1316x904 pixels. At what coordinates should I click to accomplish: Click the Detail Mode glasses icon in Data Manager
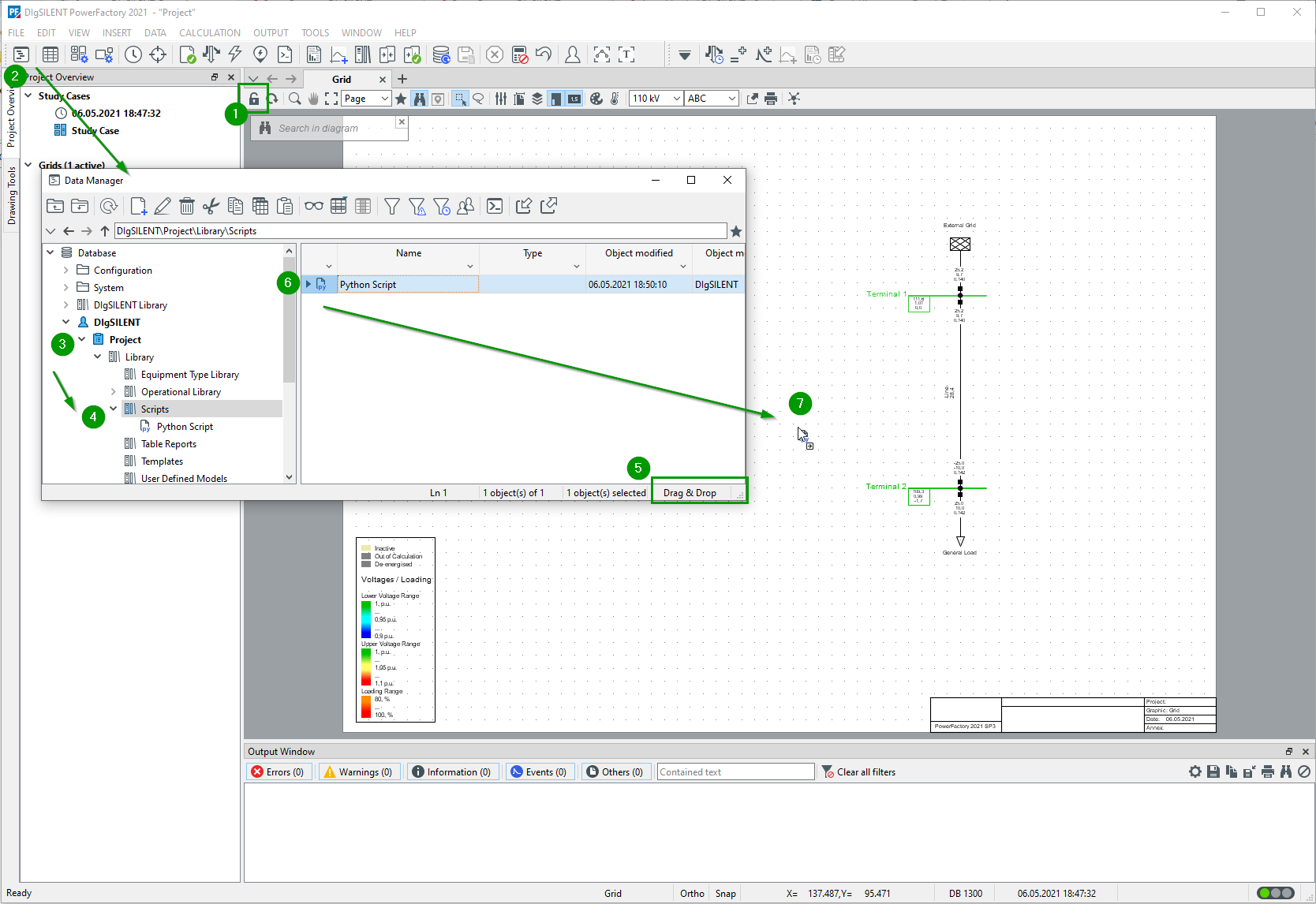pyautogui.click(x=314, y=206)
